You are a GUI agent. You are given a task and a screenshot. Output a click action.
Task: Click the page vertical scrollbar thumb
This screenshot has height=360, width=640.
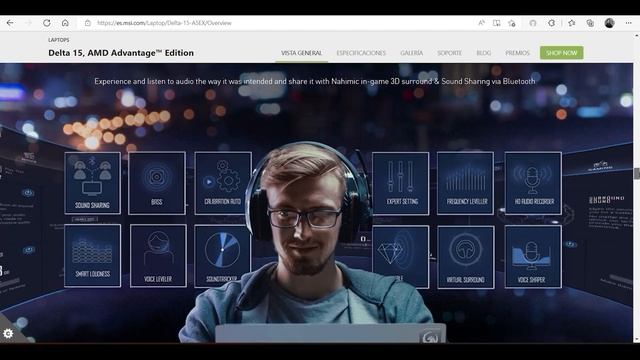(x=636, y=173)
